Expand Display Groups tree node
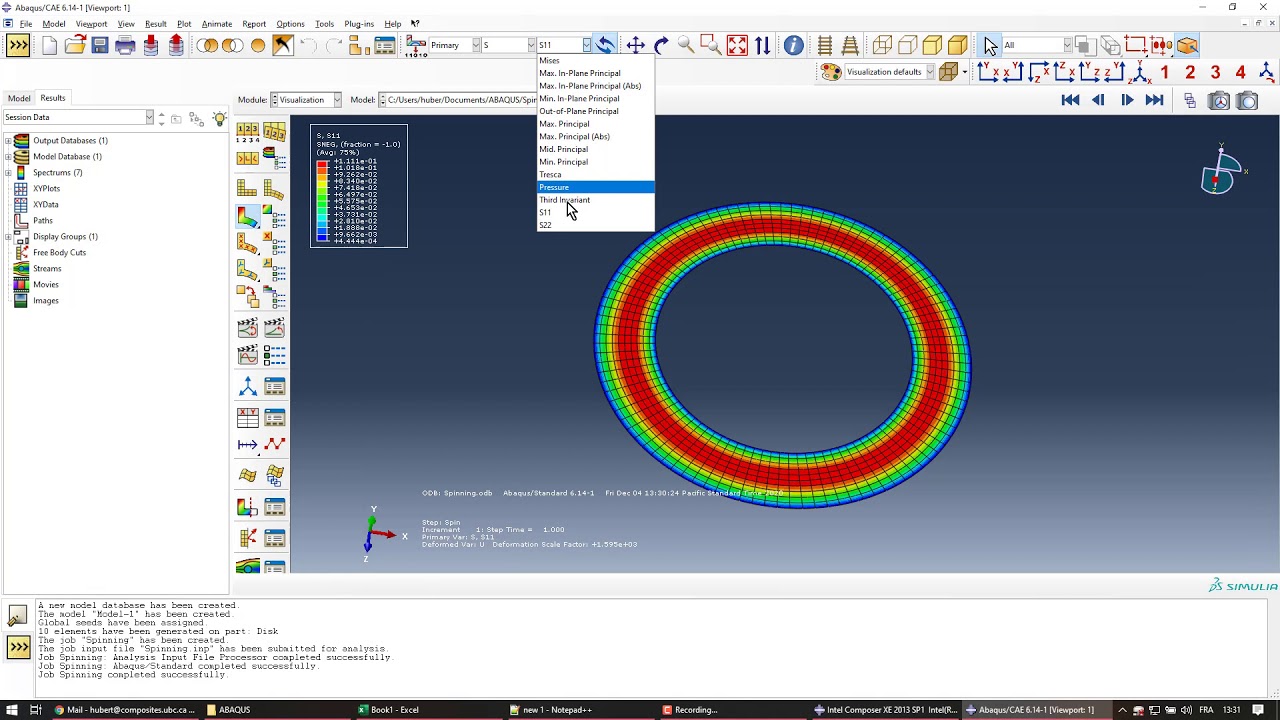The width and height of the screenshot is (1280, 720). point(8,236)
